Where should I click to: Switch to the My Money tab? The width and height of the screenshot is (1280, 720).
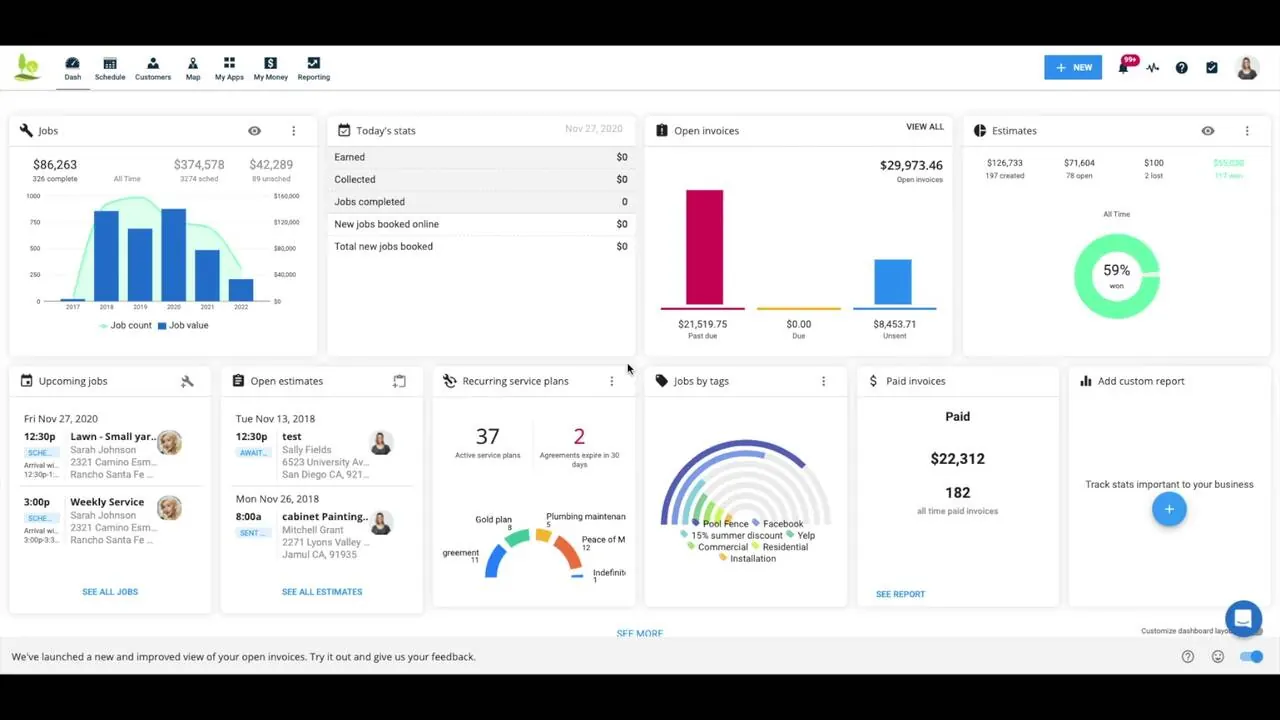pos(271,69)
